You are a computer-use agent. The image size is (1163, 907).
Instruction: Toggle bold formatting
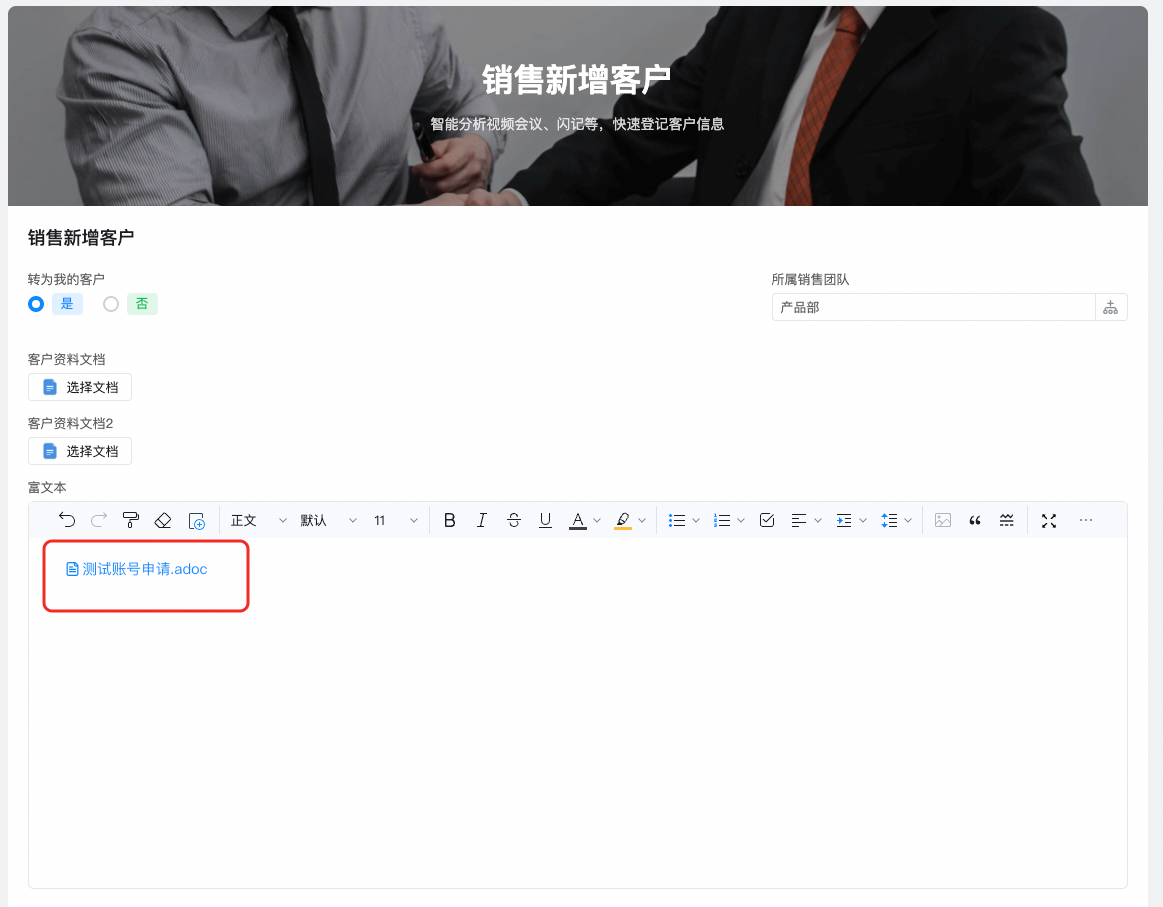tap(449, 520)
